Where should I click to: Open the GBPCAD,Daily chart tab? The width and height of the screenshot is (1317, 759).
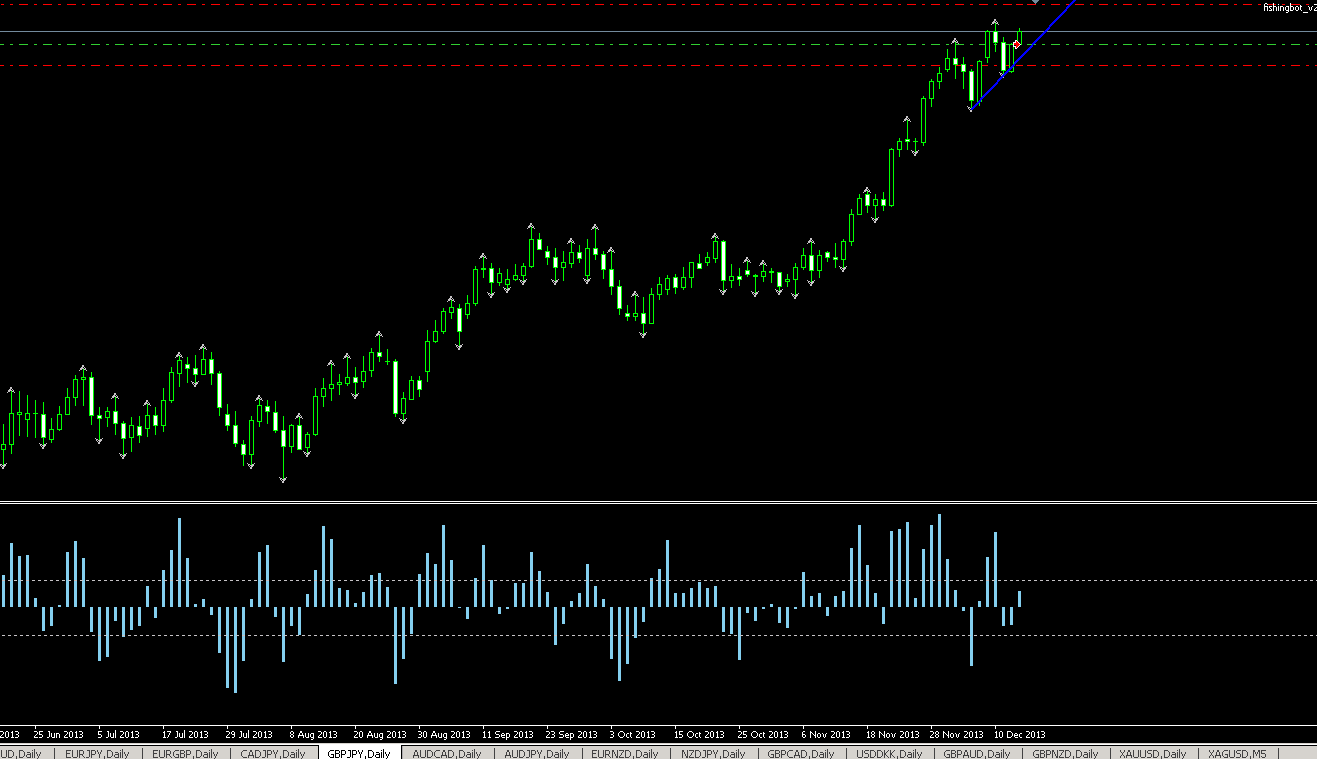click(x=800, y=753)
